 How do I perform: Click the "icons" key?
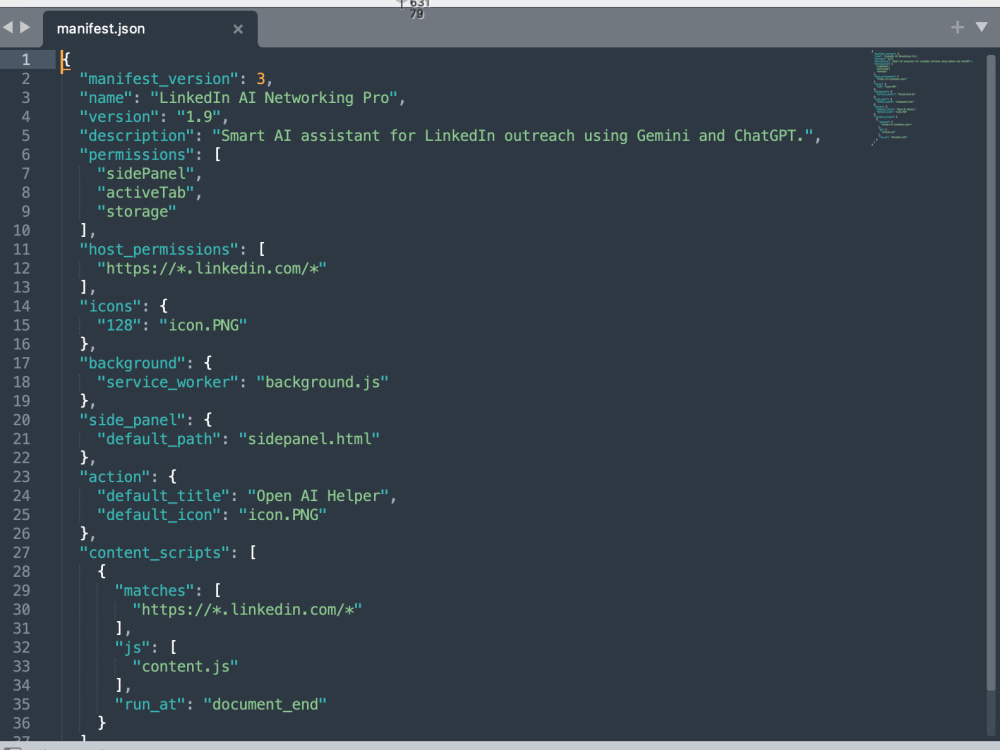[x=110, y=307]
